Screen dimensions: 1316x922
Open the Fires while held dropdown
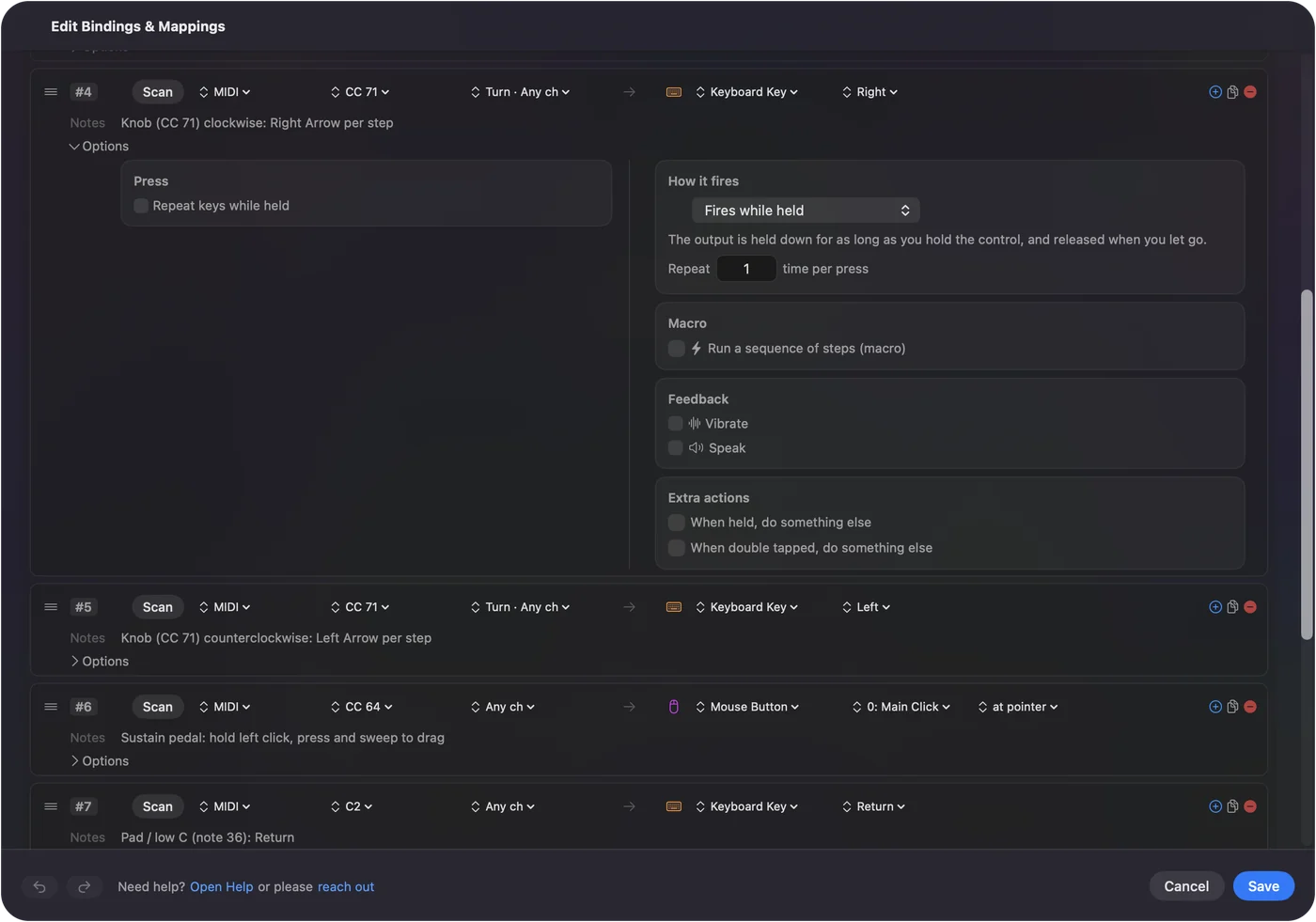point(806,211)
